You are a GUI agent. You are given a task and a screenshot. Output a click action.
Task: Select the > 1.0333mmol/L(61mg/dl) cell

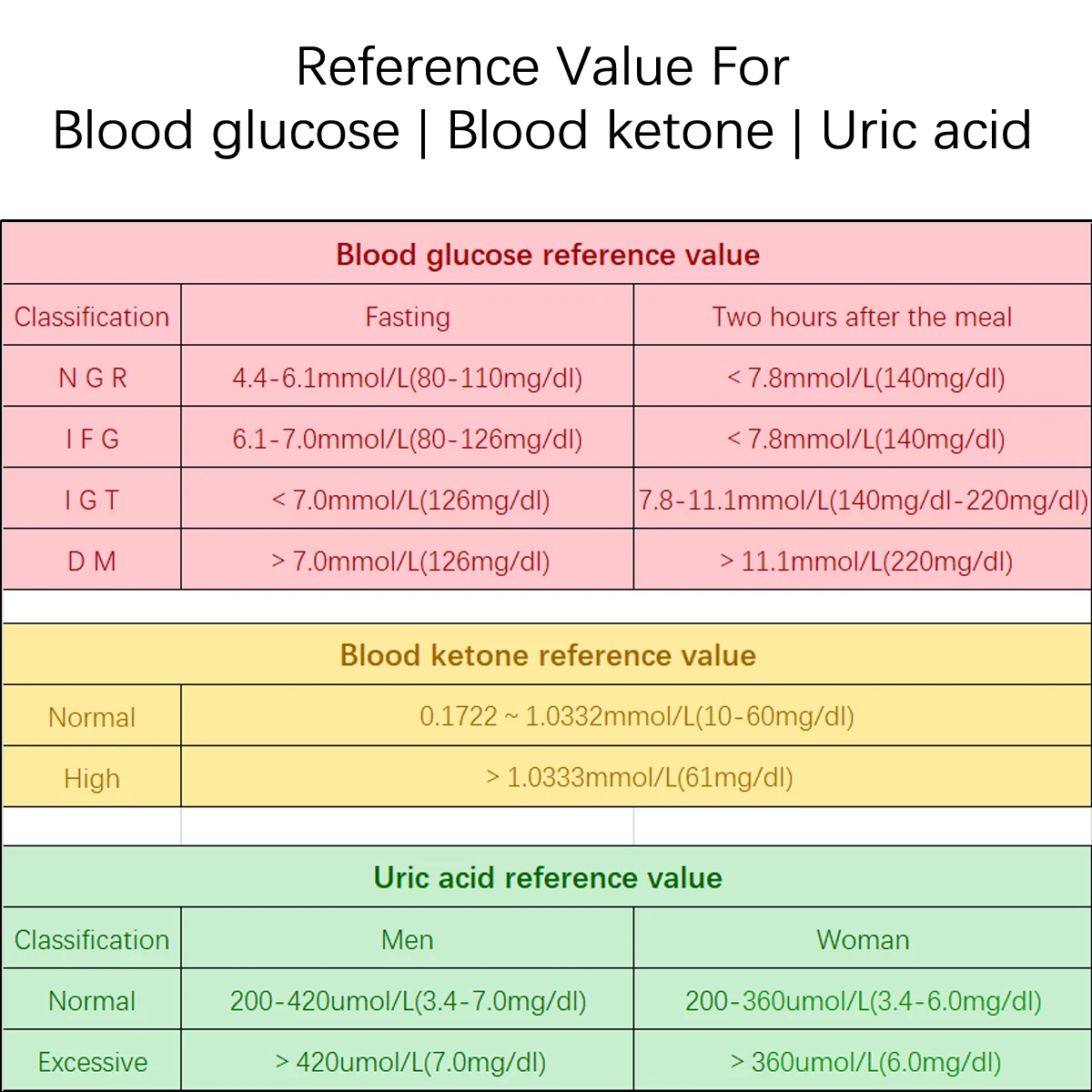(639, 777)
